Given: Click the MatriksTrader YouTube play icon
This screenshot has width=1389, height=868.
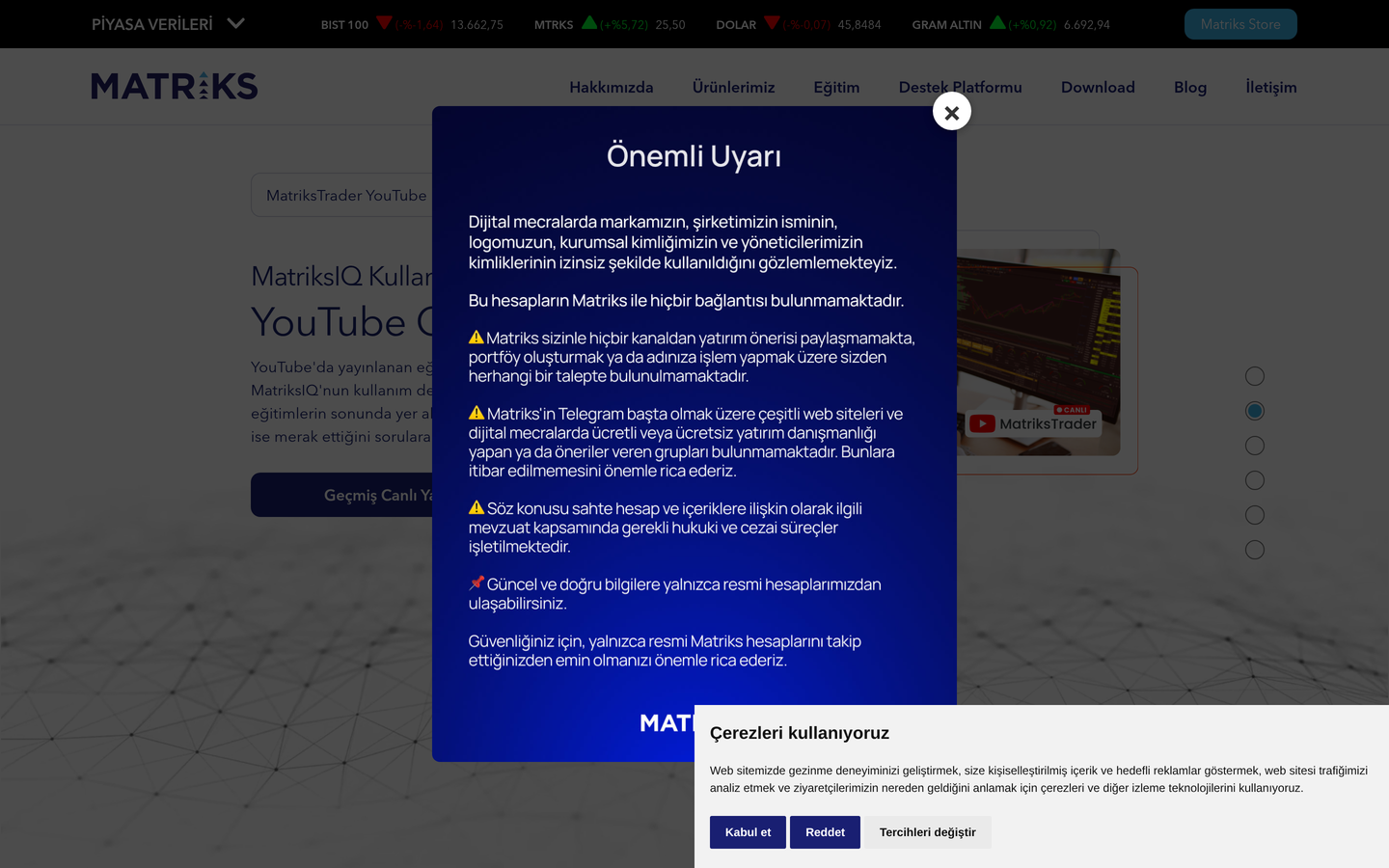Looking at the screenshot, I should (x=982, y=423).
